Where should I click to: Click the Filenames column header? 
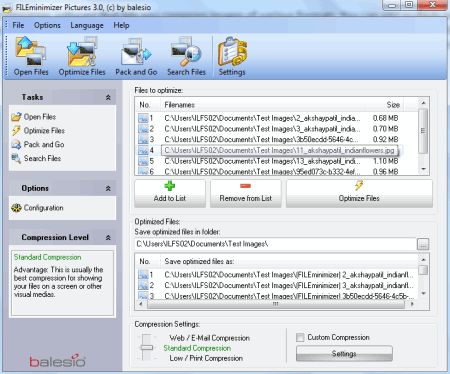[x=263, y=105]
